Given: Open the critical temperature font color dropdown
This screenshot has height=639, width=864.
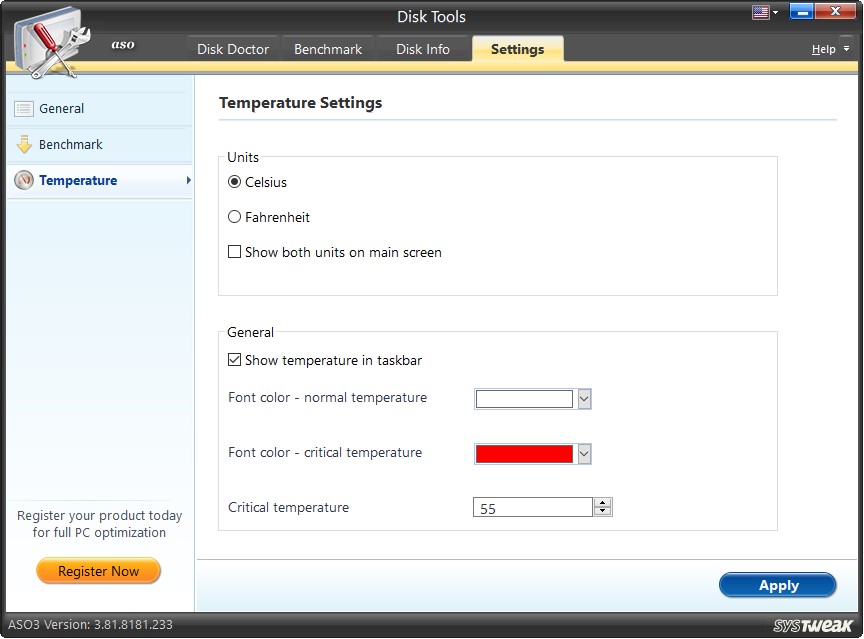Looking at the screenshot, I should (585, 453).
